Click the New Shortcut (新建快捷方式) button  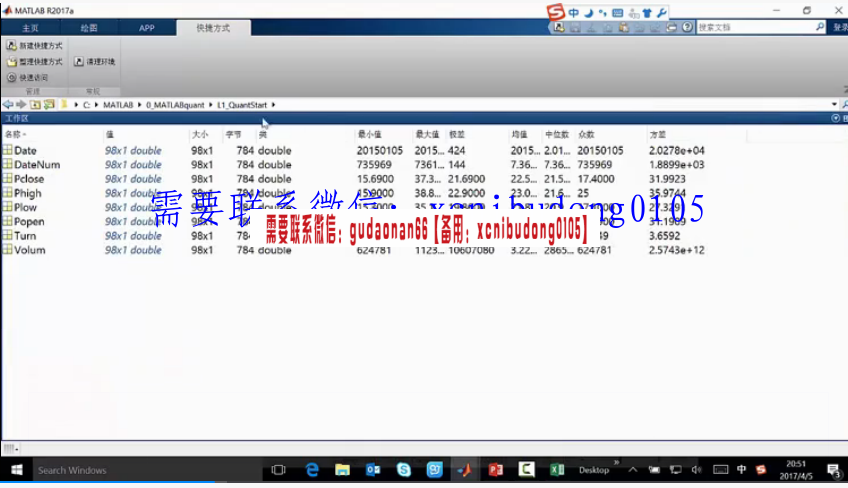click(35, 46)
